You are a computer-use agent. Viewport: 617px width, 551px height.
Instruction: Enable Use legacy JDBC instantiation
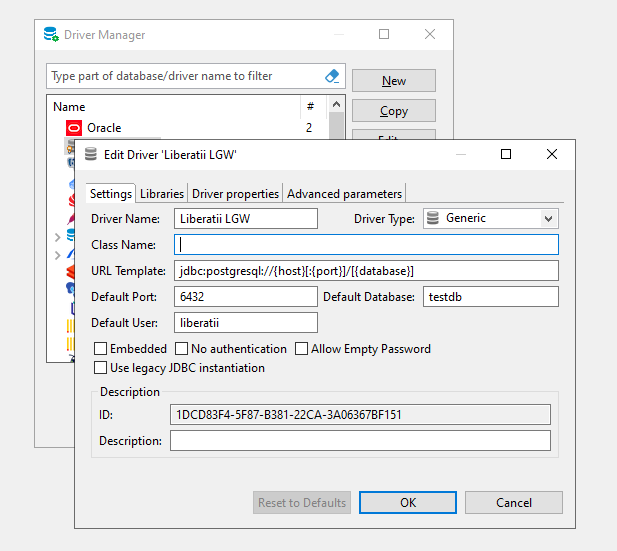pos(100,368)
